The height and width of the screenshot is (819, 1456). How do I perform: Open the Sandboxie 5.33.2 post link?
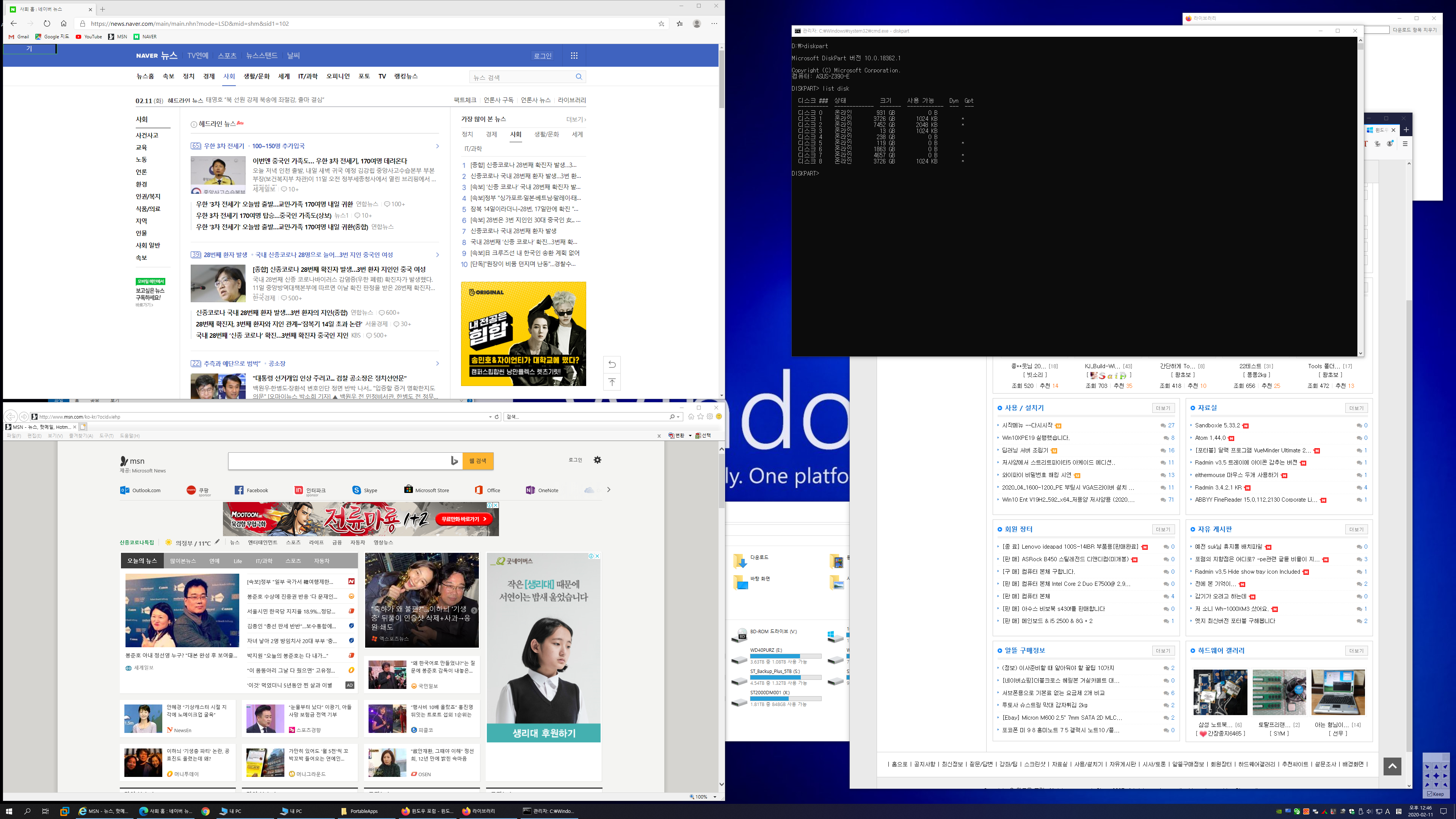point(1218,425)
